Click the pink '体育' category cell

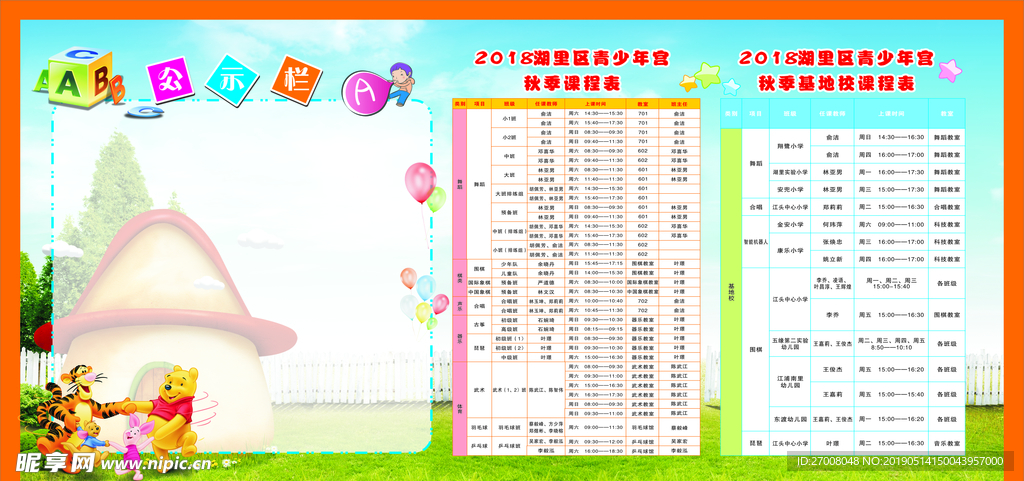tap(460, 409)
